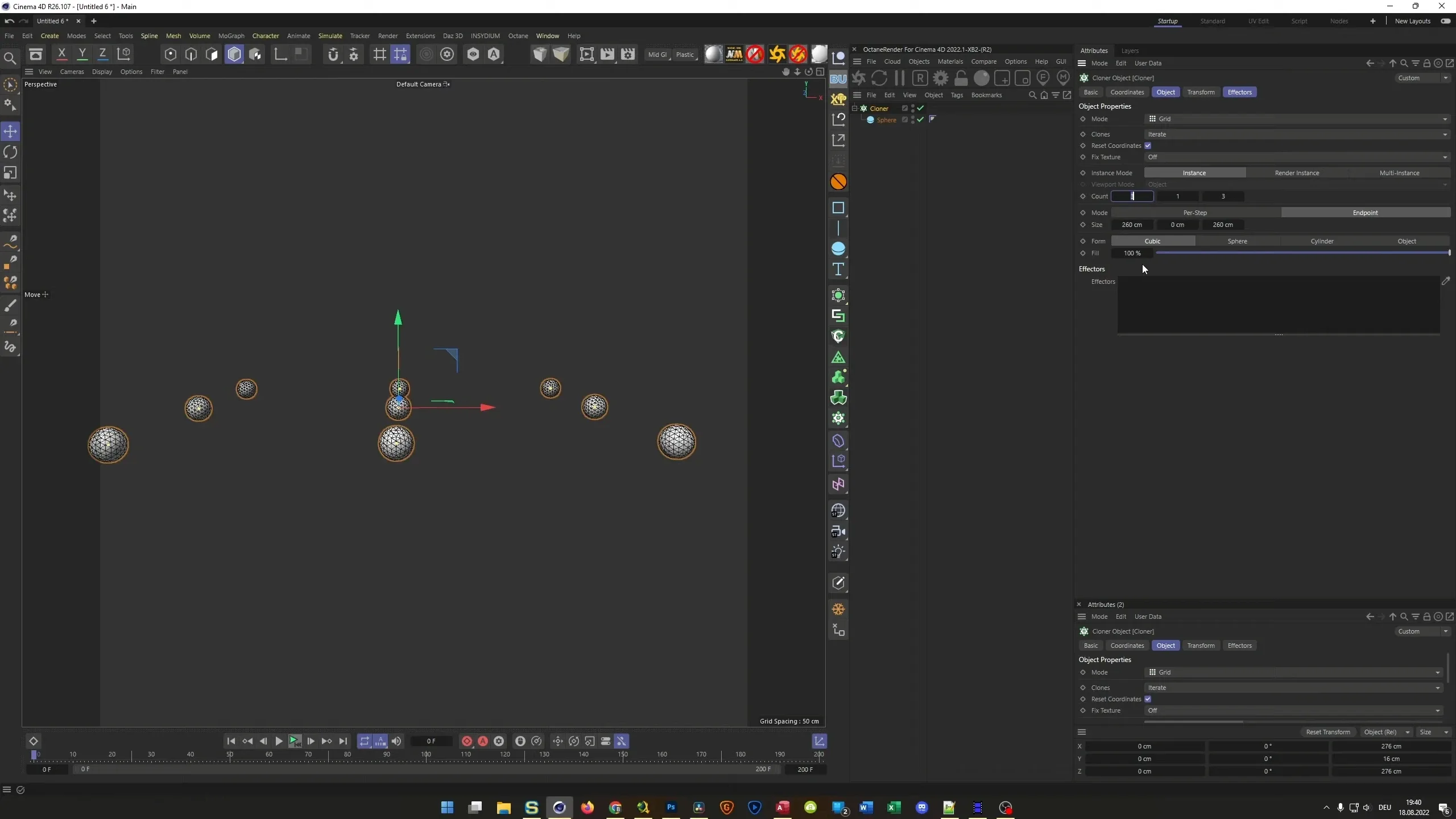Create a Text object from the right palette
This screenshot has height=819, width=1456.
click(x=838, y=270)
